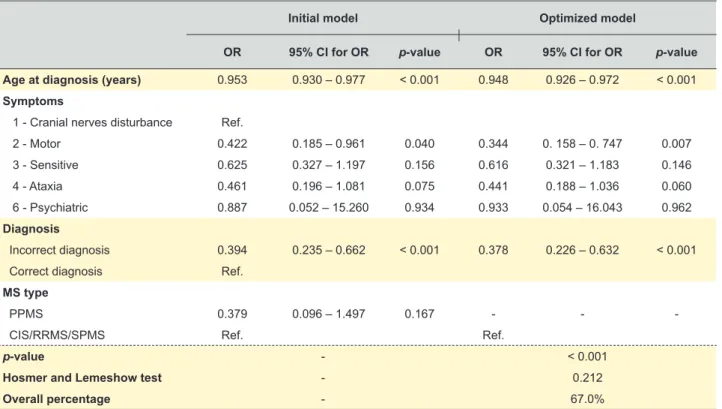Select the "MS type" section heading
Screen dimensions: 722x409
pos(25,292)
